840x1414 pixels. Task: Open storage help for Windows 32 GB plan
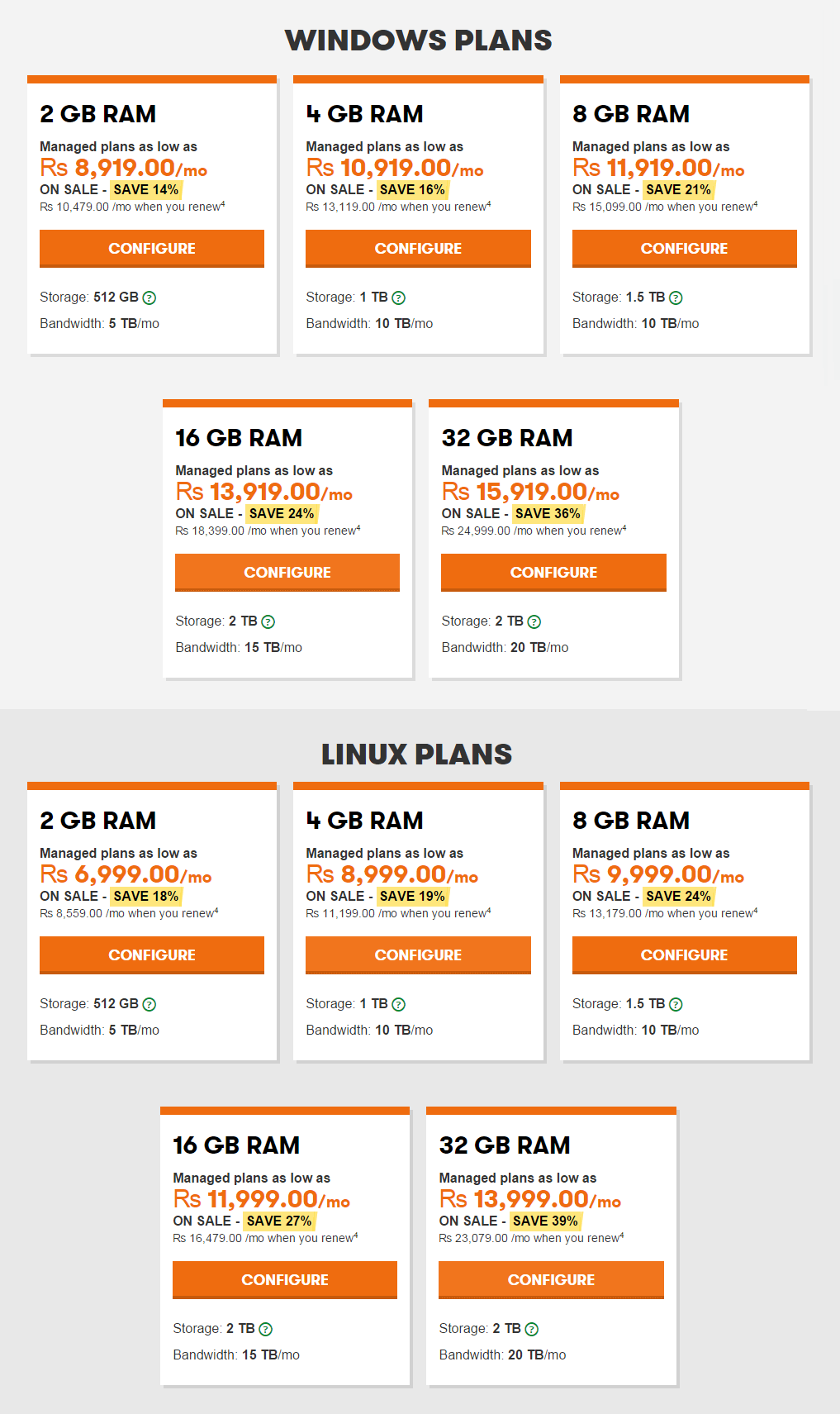[x=535, y=621]
